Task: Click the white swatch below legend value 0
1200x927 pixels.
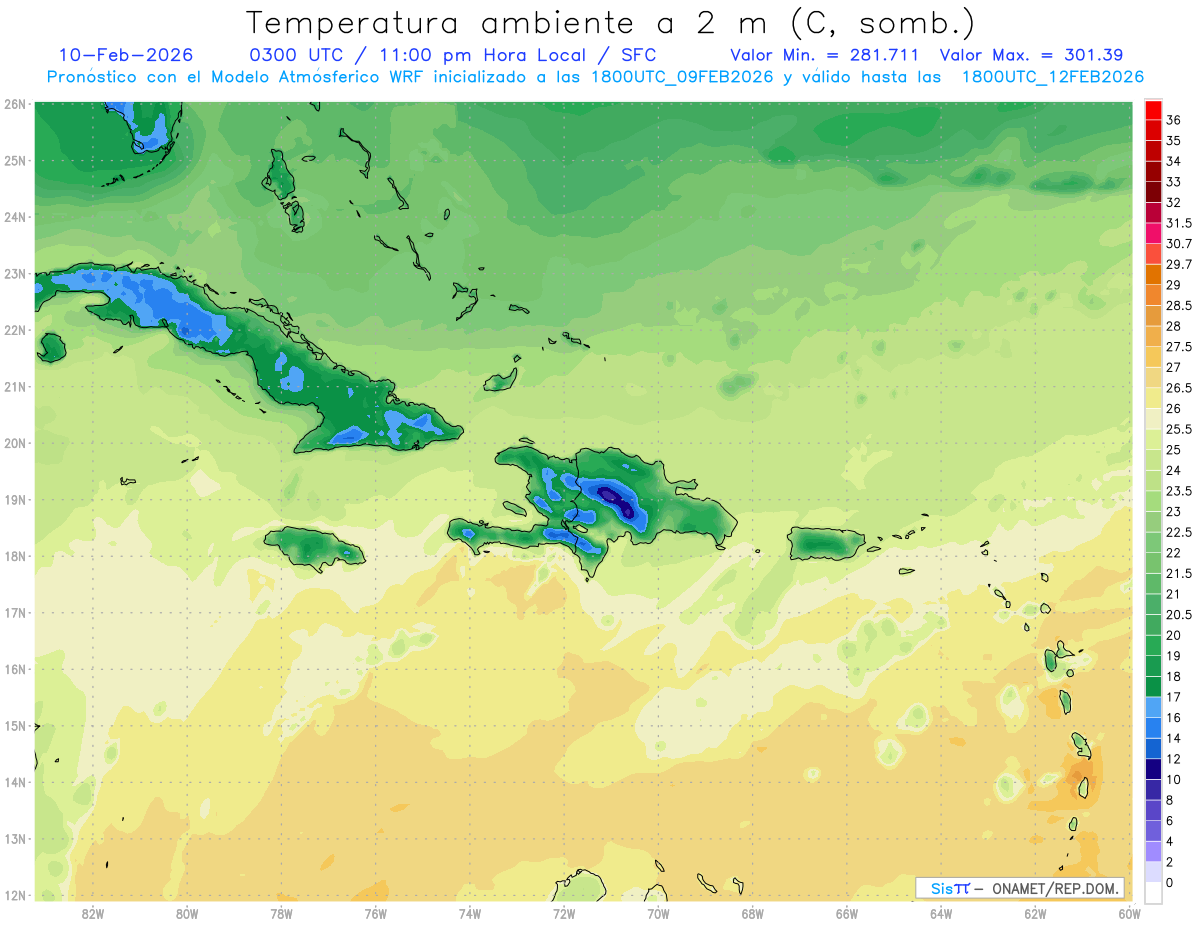Action: 1153,893
